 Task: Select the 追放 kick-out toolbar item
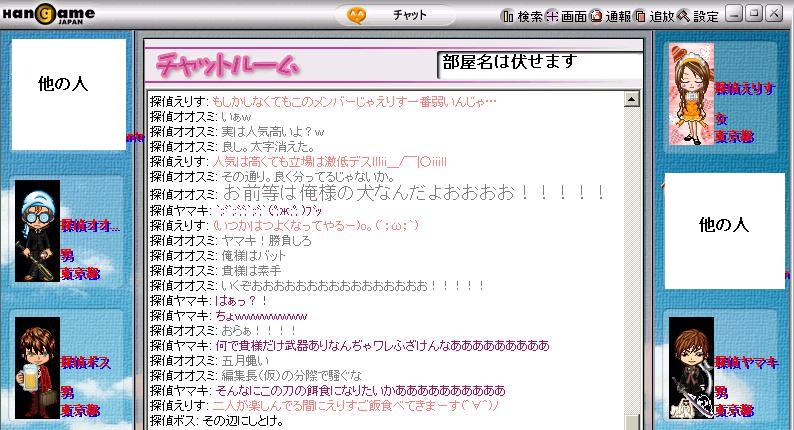click(654, 16)
